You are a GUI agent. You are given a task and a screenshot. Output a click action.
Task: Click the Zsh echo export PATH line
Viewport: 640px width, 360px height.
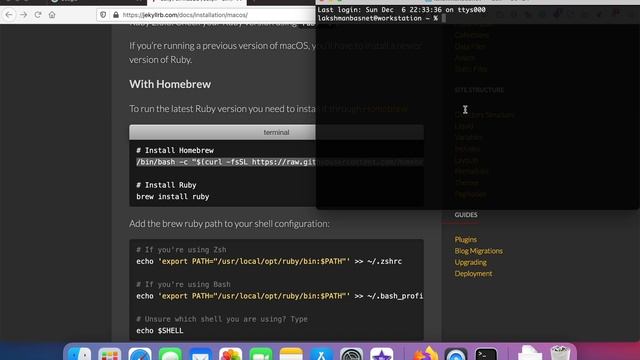pyautogui.click(x=269, y=261)
